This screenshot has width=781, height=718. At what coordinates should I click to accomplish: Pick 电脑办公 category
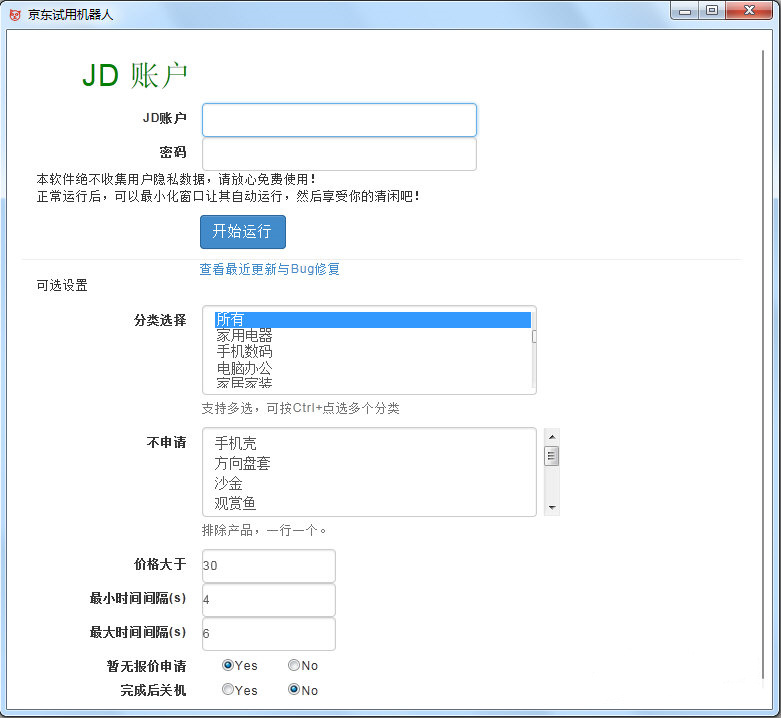372,368
